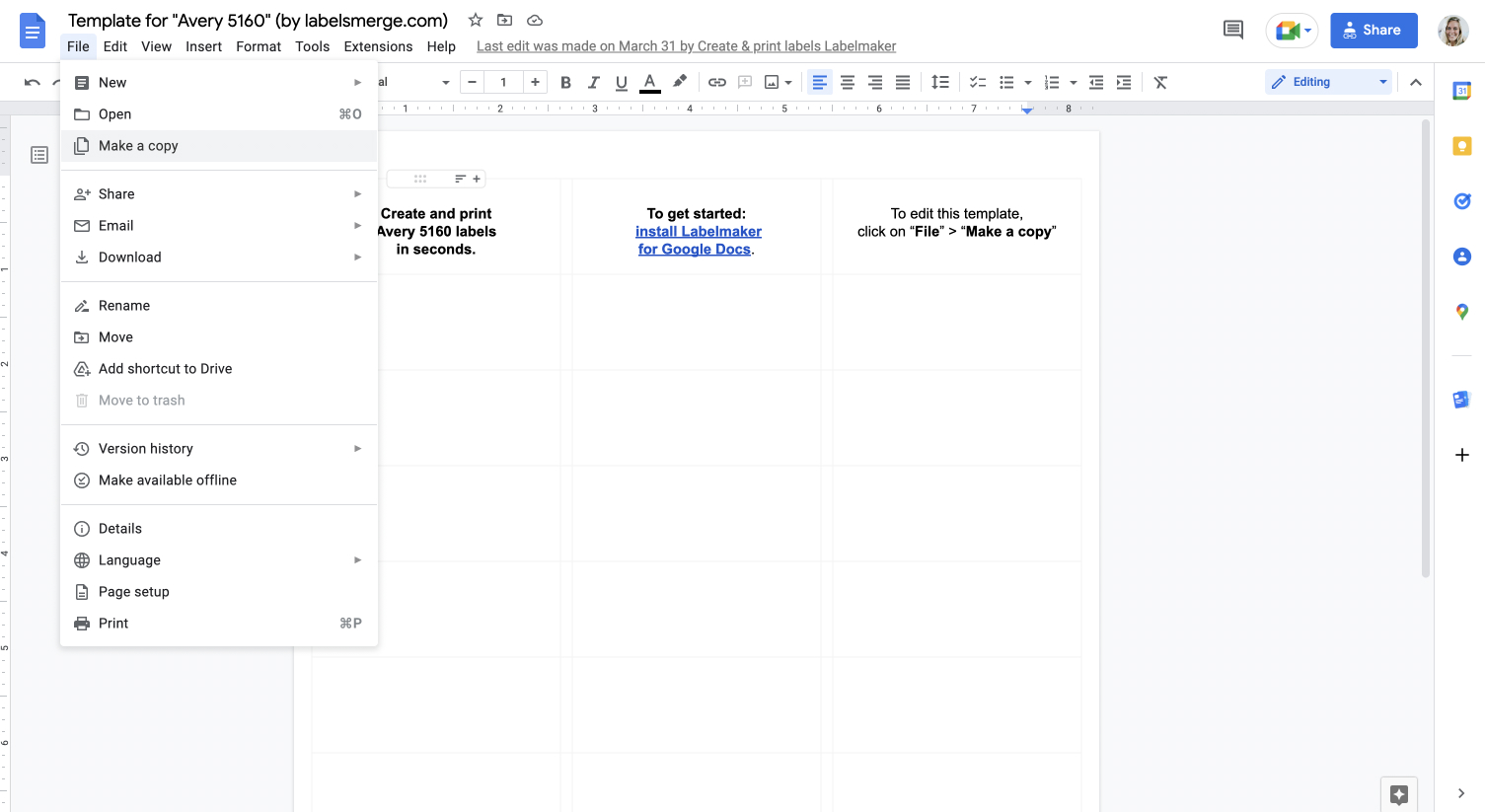Set right text alignment
This screenshot has width=1485, height=812.
pos(874,83)
